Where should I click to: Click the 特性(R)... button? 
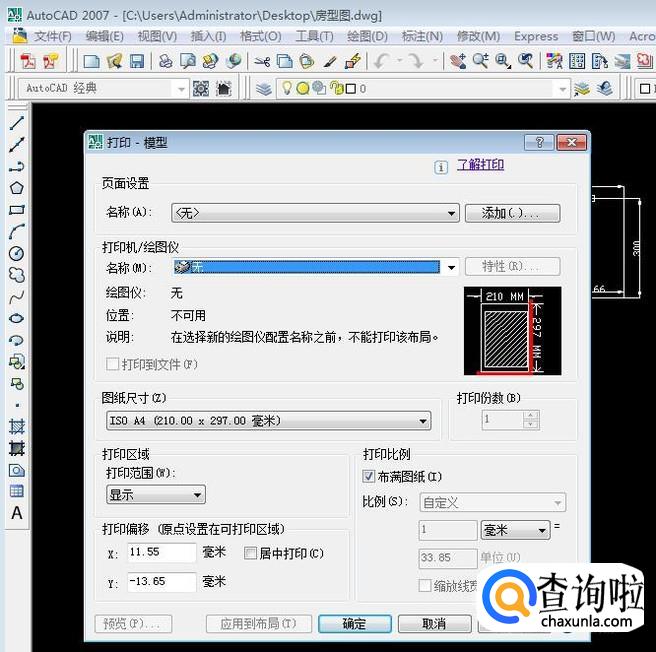pyautogui.click(x=512, y=266)
